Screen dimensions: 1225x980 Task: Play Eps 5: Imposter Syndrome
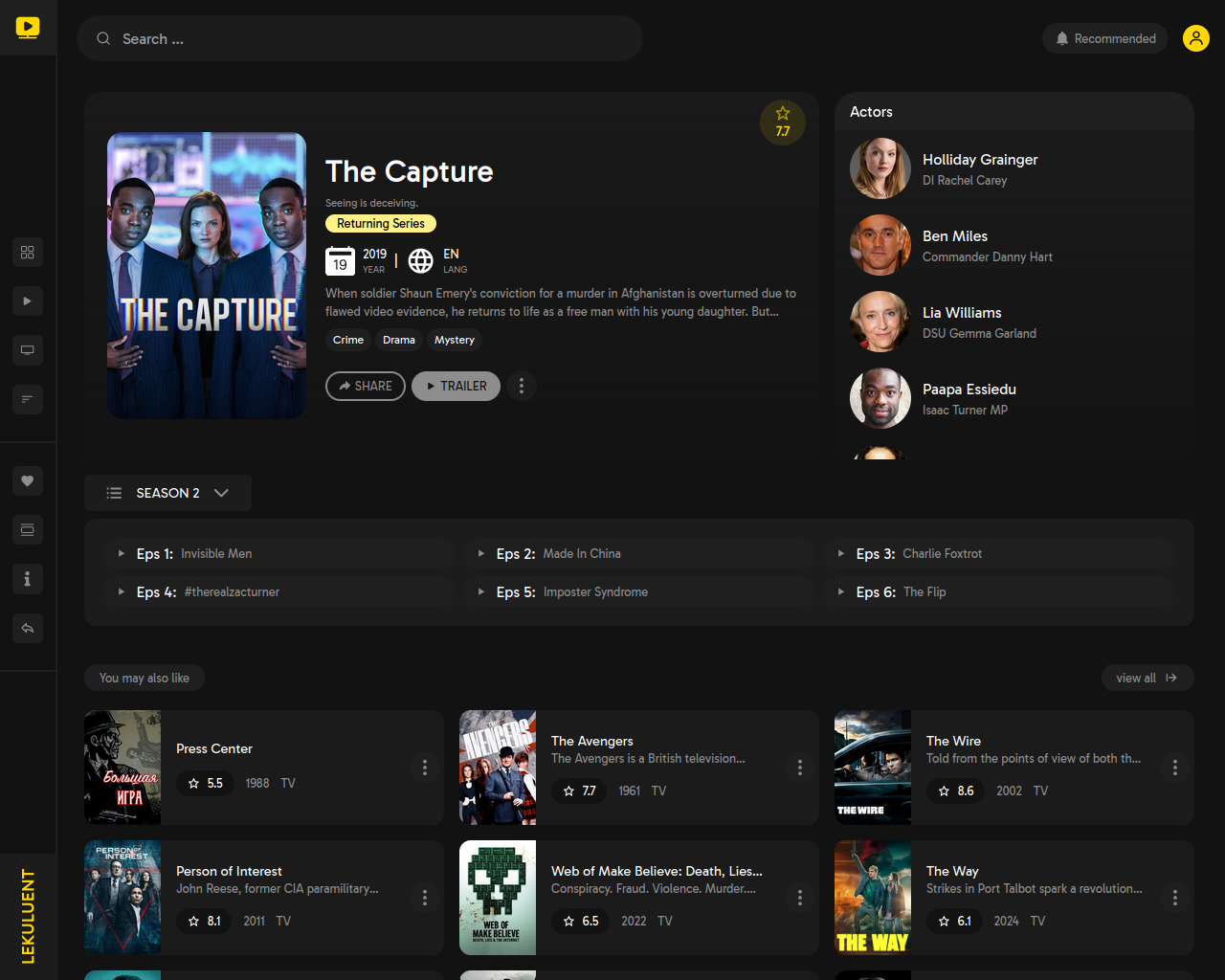637,591
